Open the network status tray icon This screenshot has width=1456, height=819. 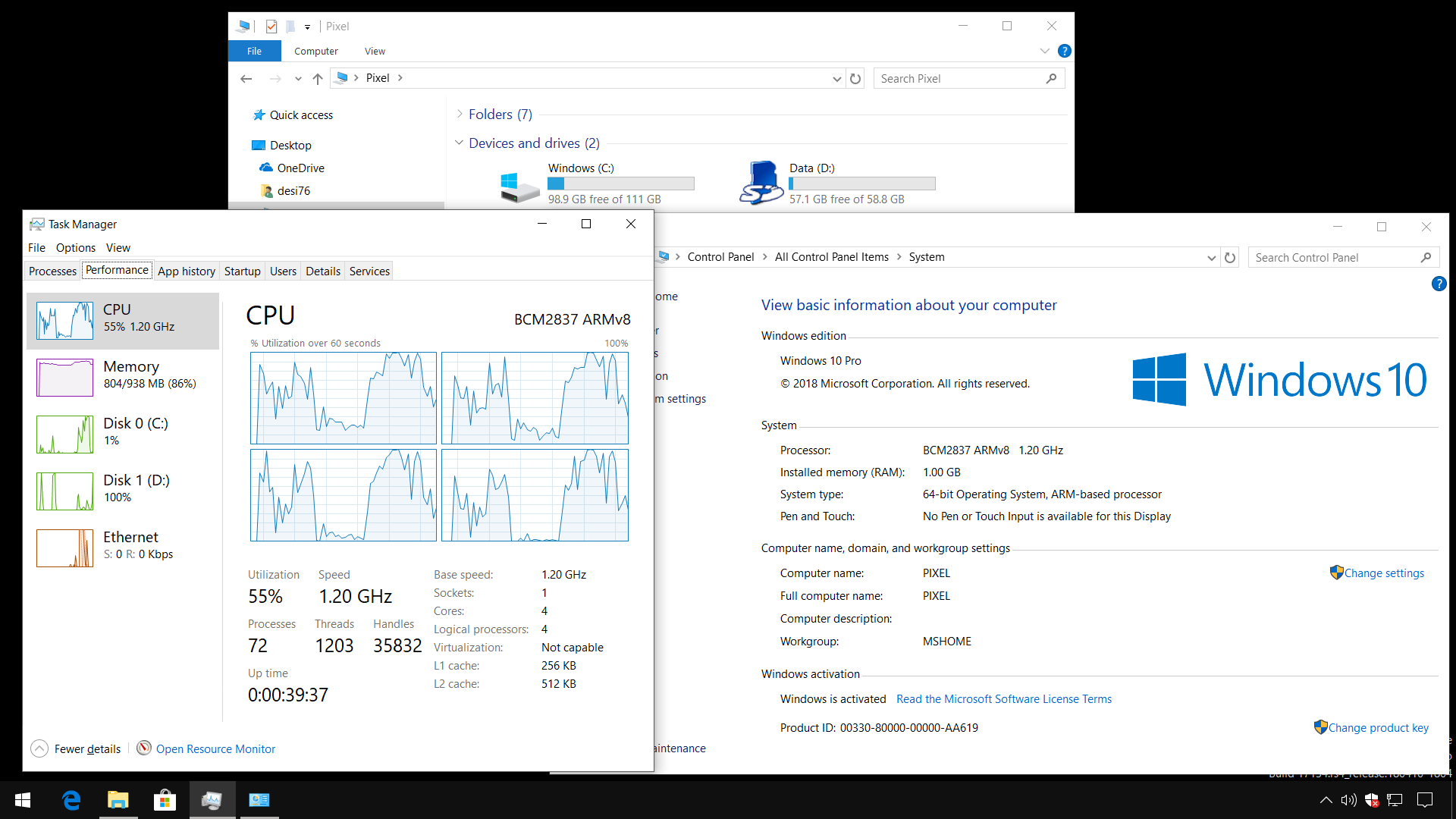click(1395, 800)
